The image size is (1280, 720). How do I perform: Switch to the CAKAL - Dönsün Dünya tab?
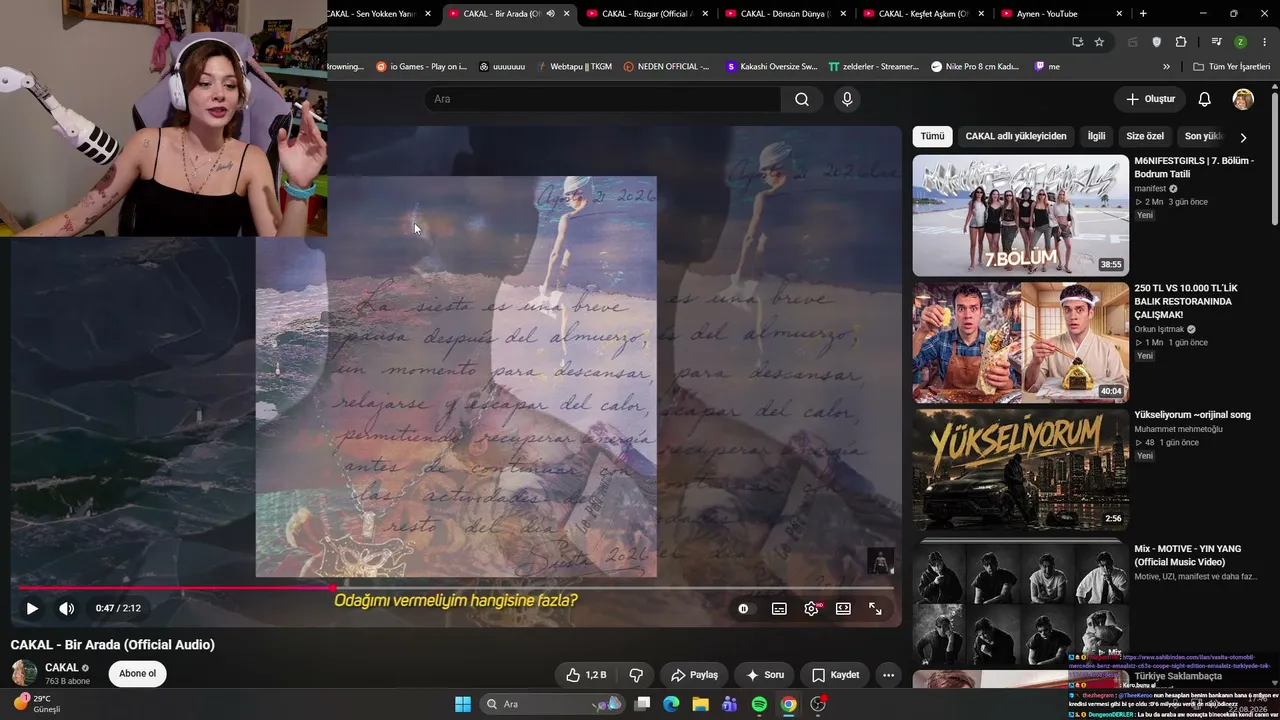coord(787,14)
